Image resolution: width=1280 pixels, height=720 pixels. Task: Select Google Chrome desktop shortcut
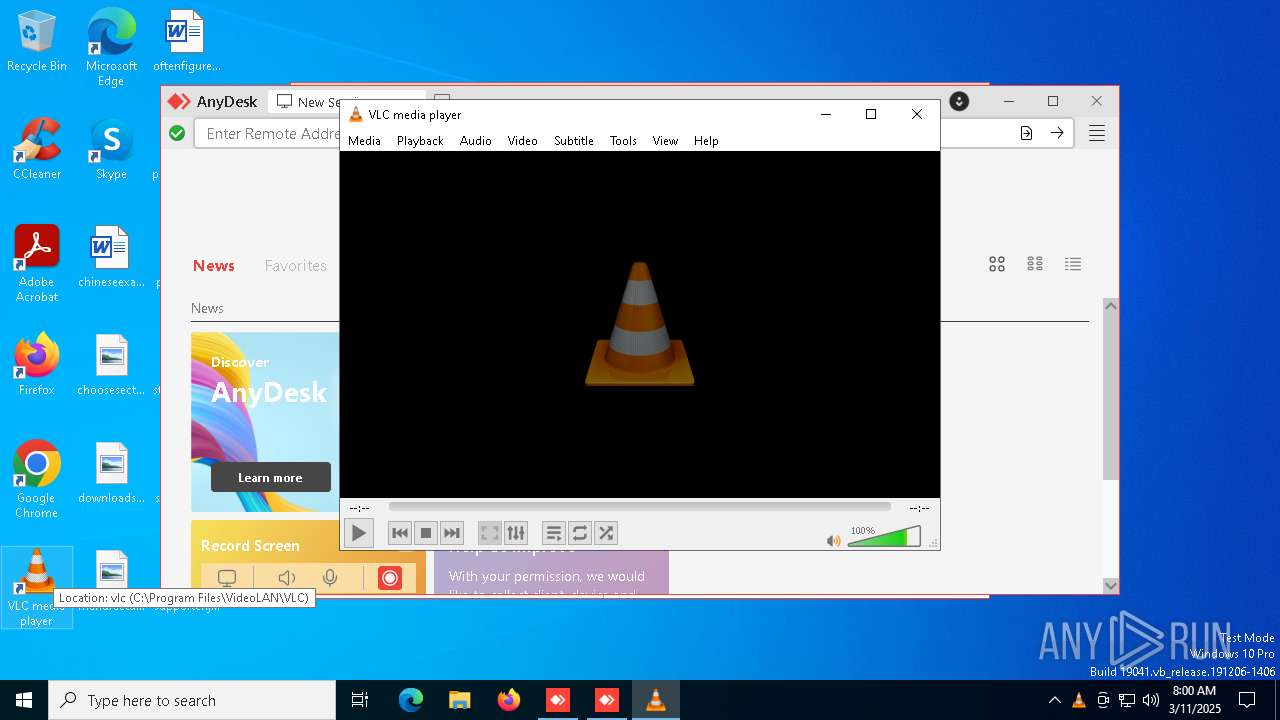pyautogui.click(x=37, y=480)
